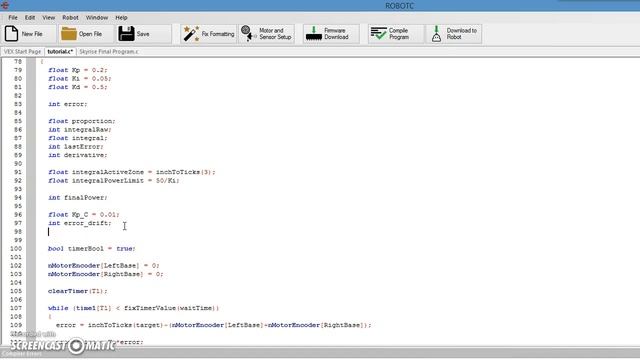Click on 'nMotorEncoder[RightBase] = 0;' line
Image resolution: width=640 pixels, height=360 pixels.
[x=106, y=274]
